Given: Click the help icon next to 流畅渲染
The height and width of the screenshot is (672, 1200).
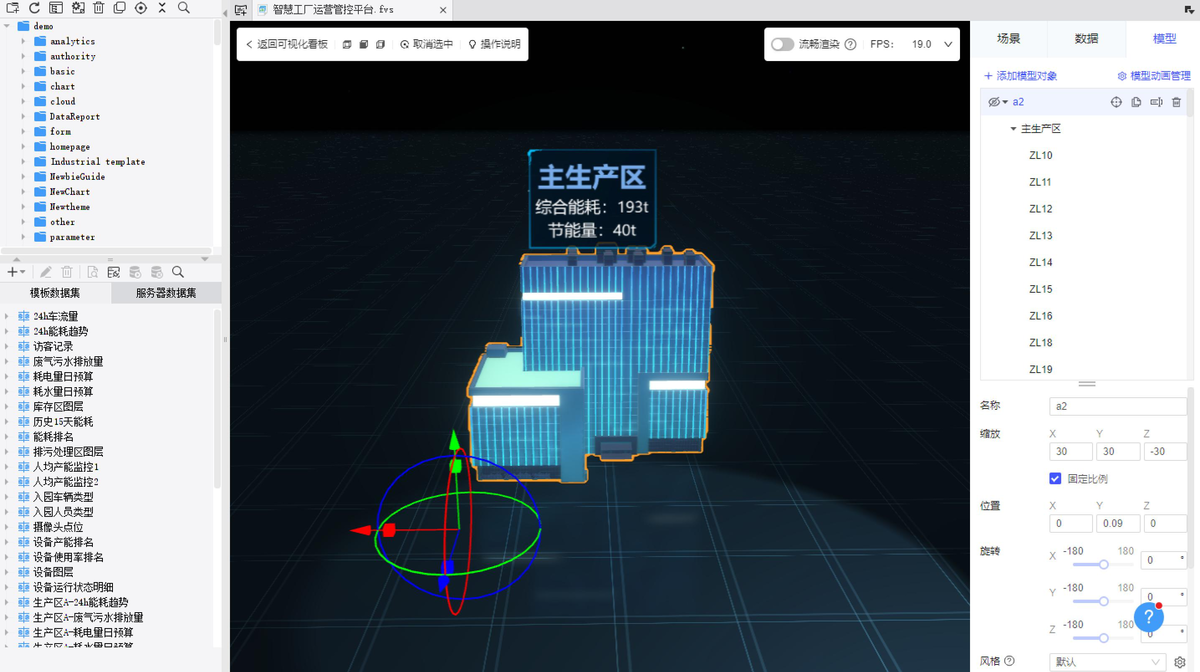Looking at the screenshot, I should [x=850, y=44].
